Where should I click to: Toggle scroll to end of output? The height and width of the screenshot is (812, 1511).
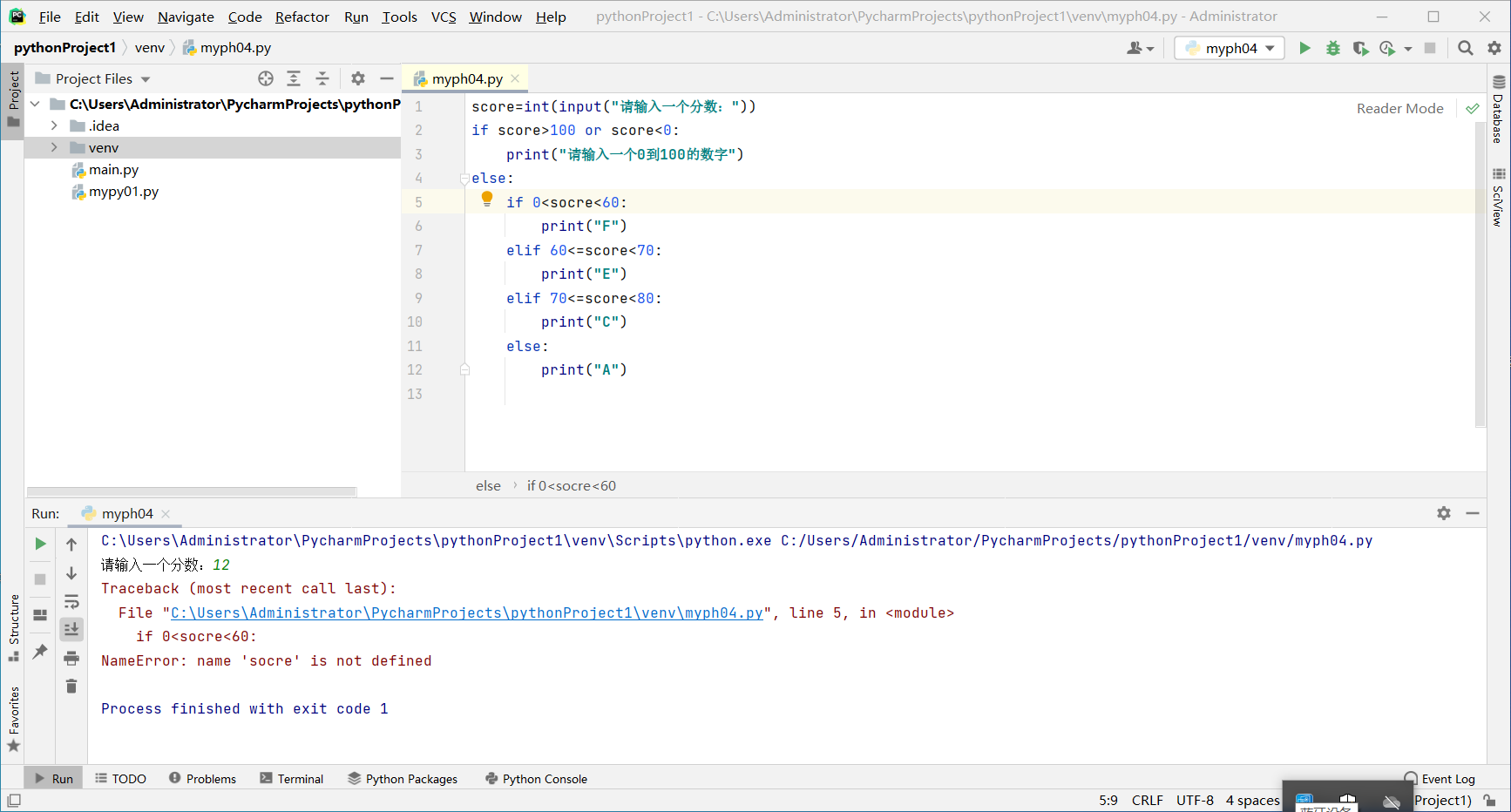tap(71, 629)
